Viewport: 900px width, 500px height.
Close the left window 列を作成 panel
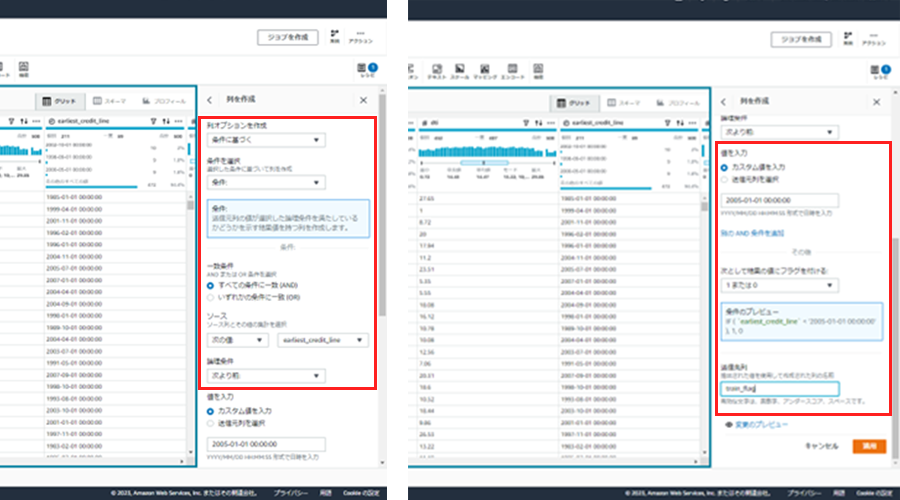coord(363,100)
